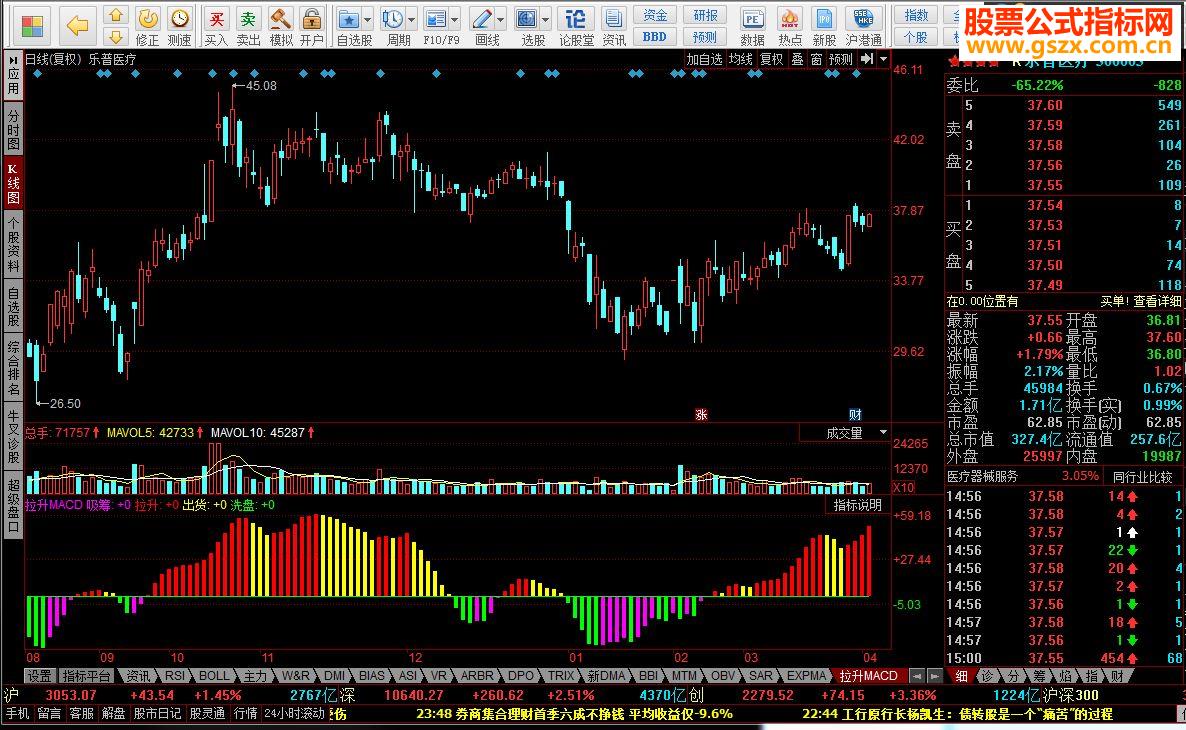
Task: Open 指标说明 indicator description
Action: point(857,505)
